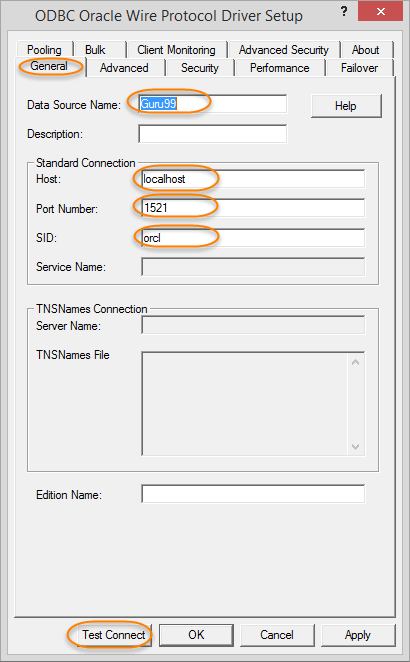Switch to the Advanced tab

pos(124,68)
